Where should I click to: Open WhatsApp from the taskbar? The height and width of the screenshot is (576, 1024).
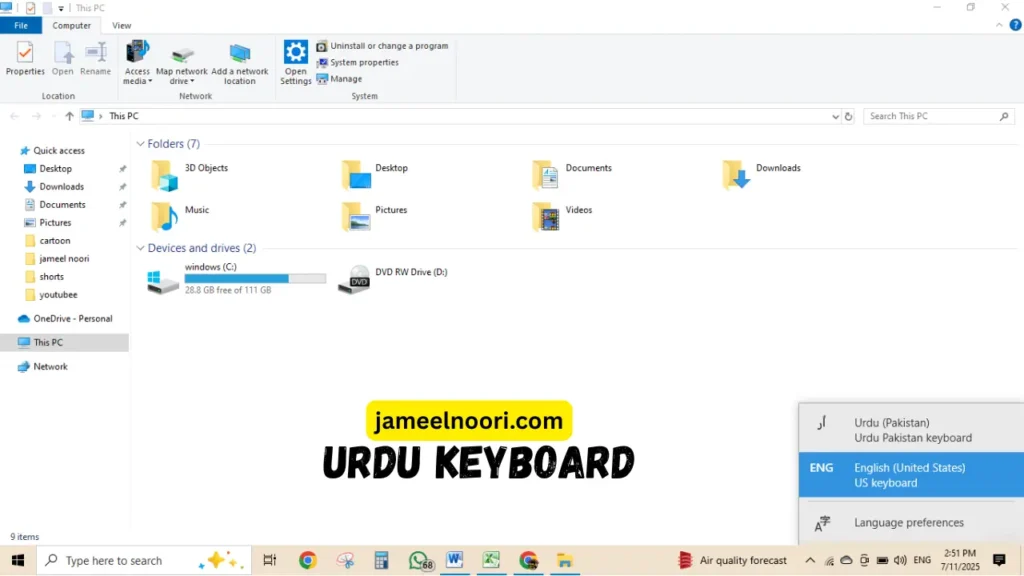(419, 560)
